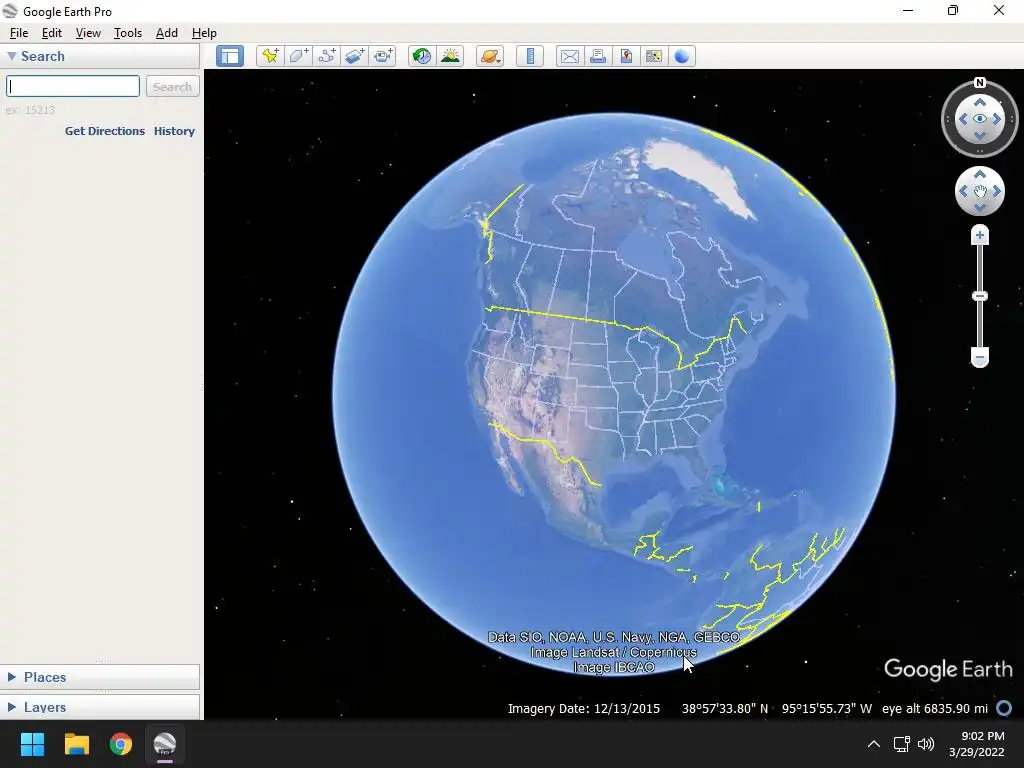Expand the Layers panel

coord(12,707)
